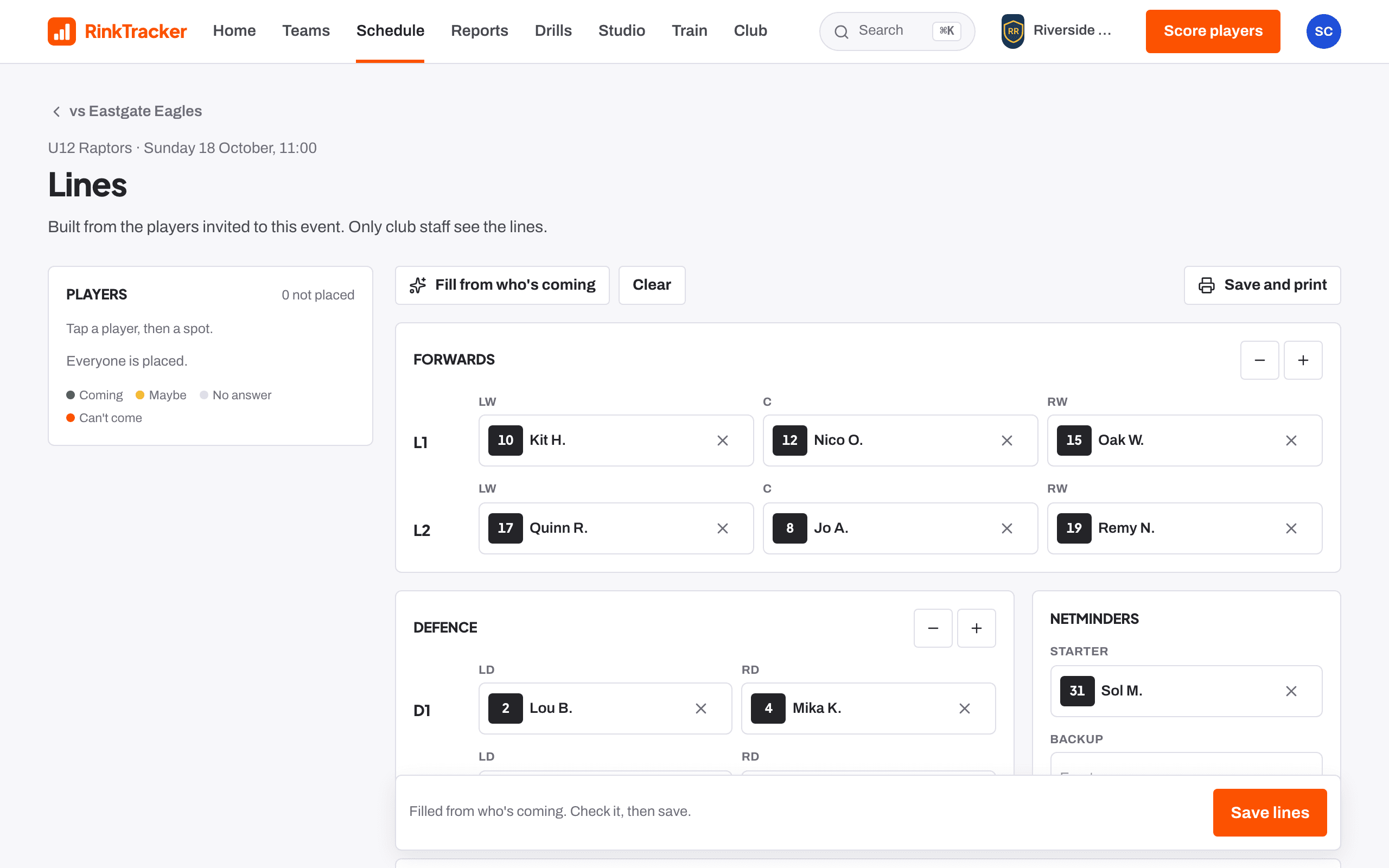Viewport: 1389px width, 868px height.
Task: Go back to vs Eastgate Eagles
Action: (128, 111)
